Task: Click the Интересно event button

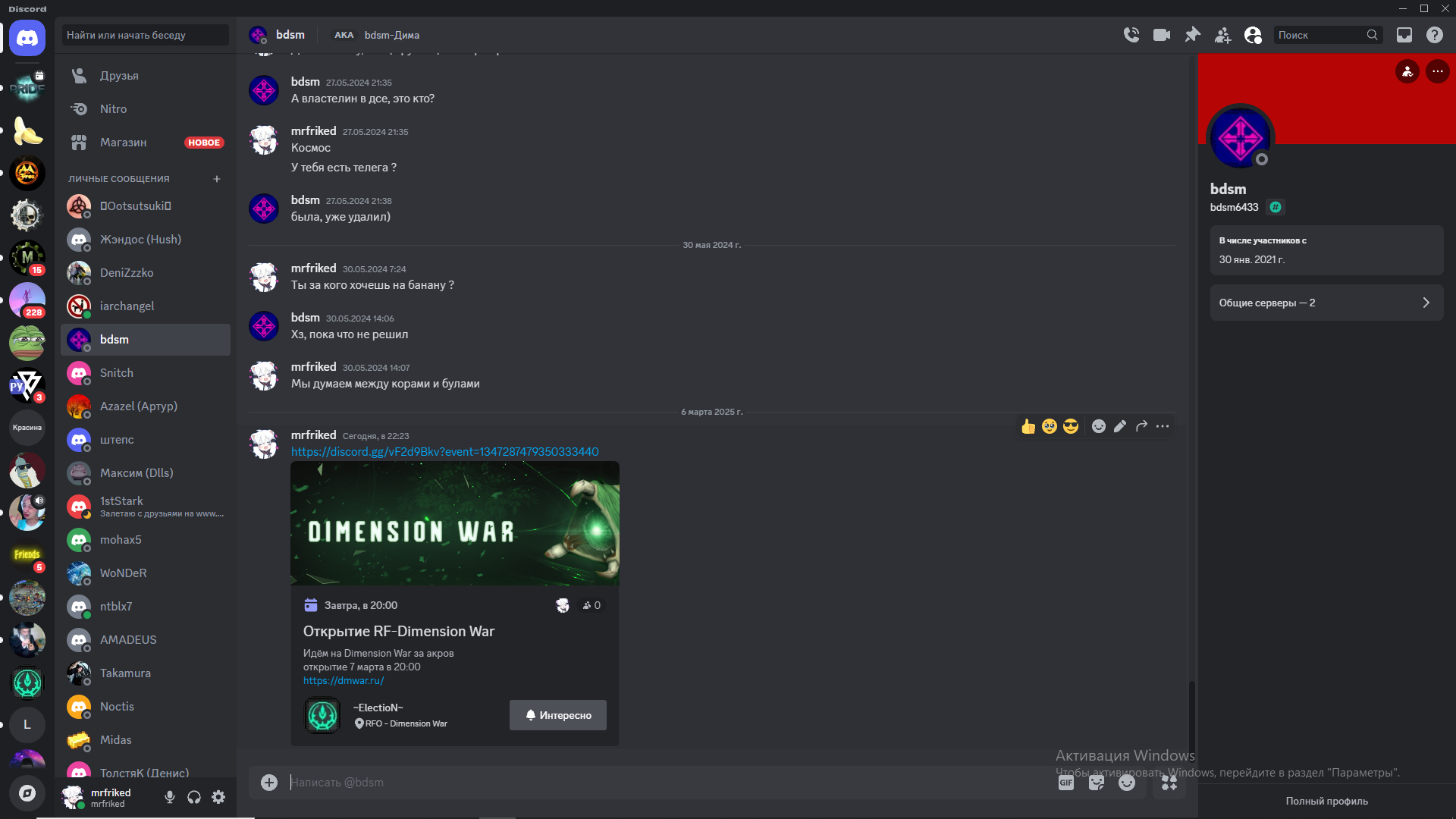Action: click(x=558, y=715)
